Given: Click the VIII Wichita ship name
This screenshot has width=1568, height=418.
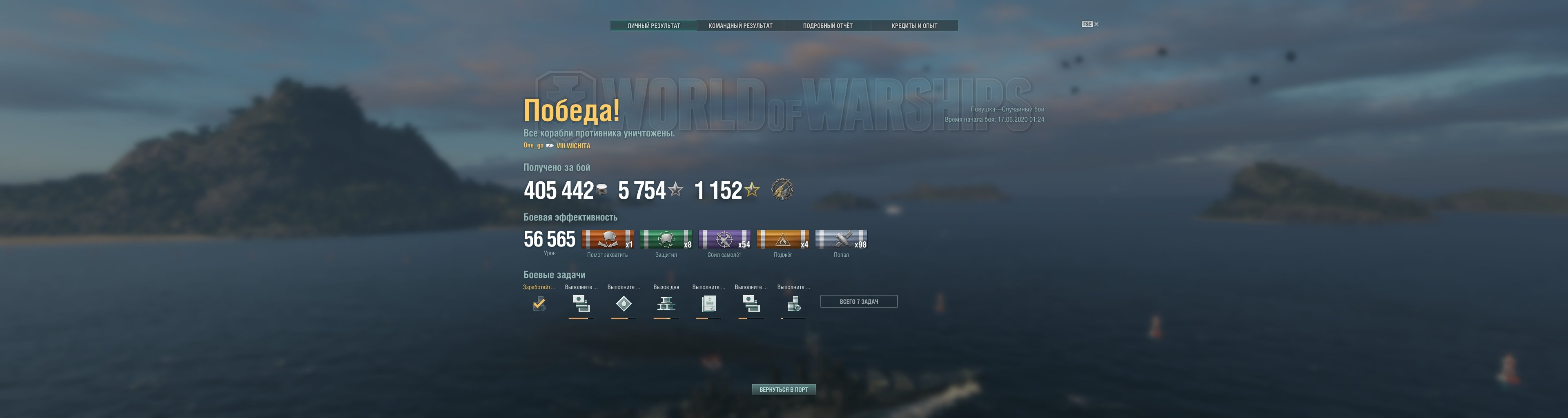Looking at the screenshot, I should [x=573, y=146].
